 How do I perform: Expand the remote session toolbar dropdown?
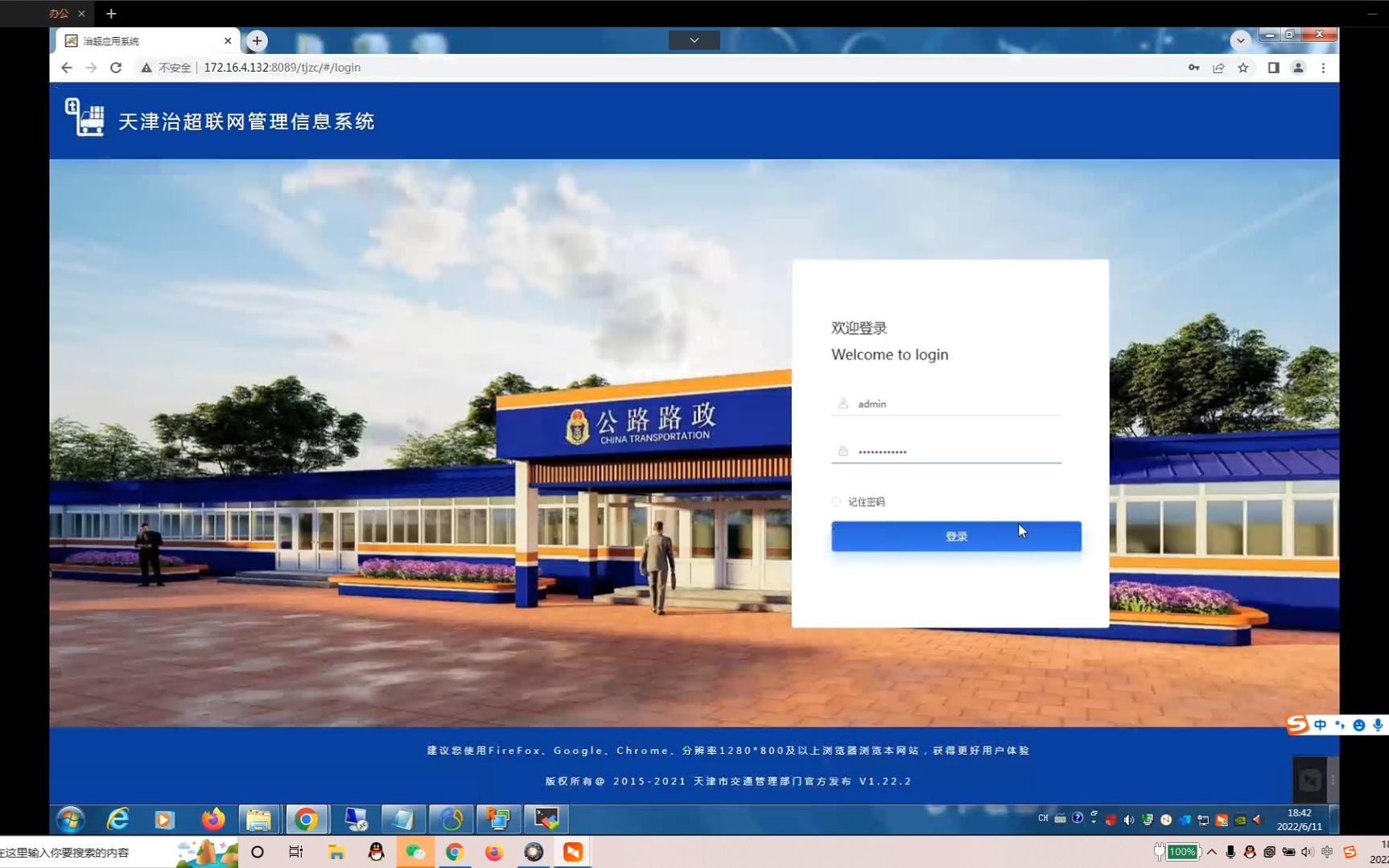click(694, 40)
